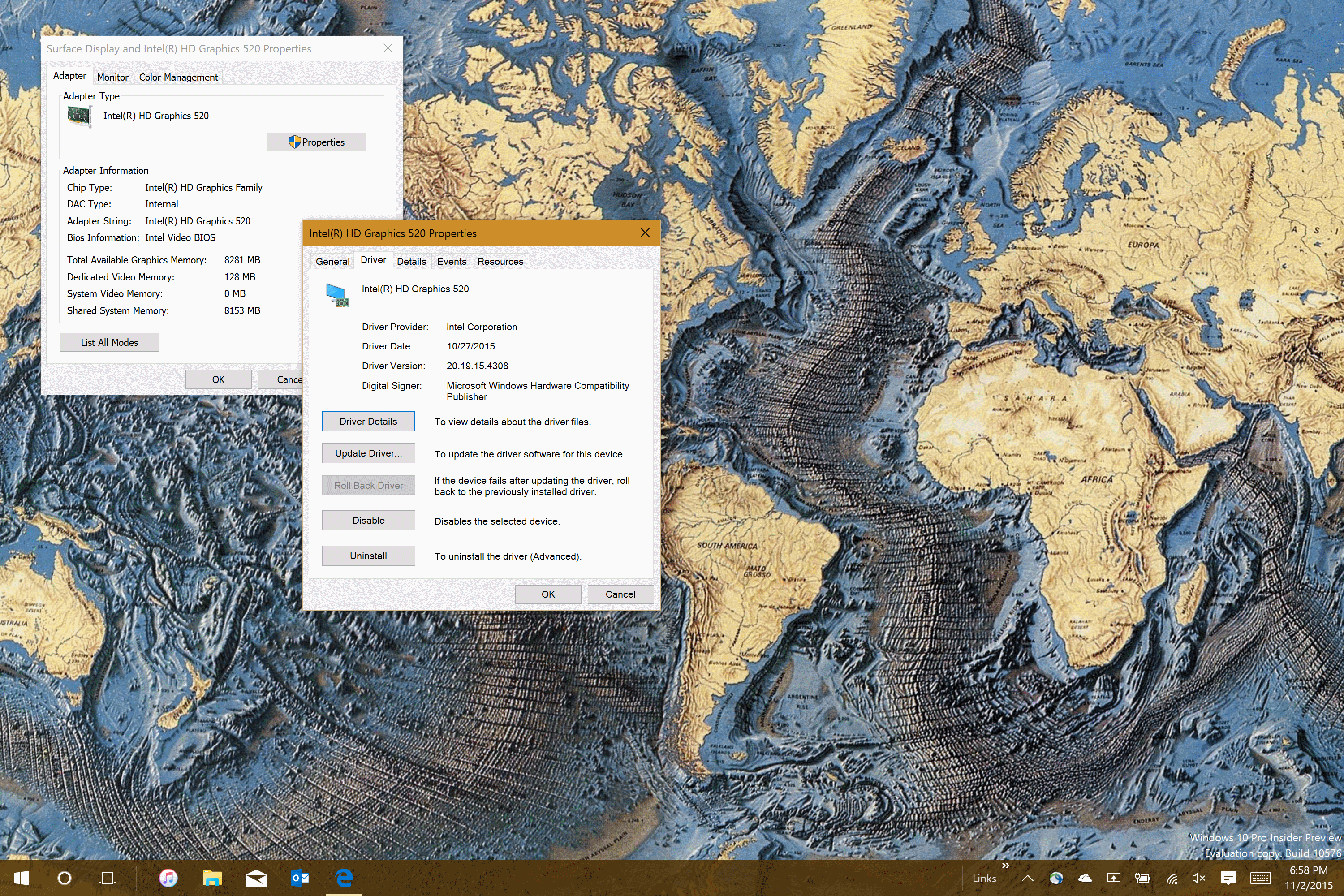Click the 8153 MB shared system memory value
This screenshot has height=896, width=1344.
242,311
